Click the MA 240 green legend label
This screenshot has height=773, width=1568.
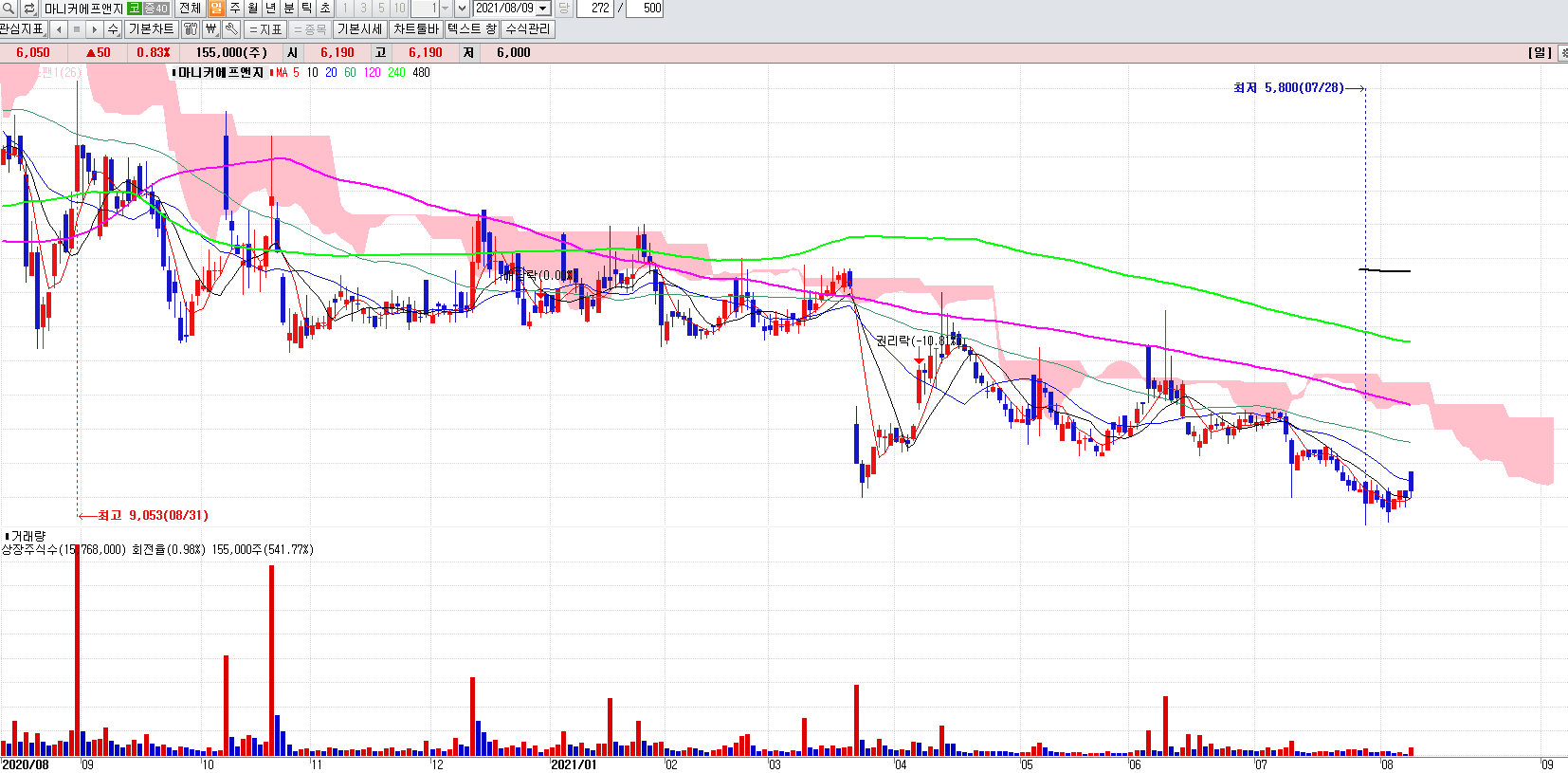[396, 72]
